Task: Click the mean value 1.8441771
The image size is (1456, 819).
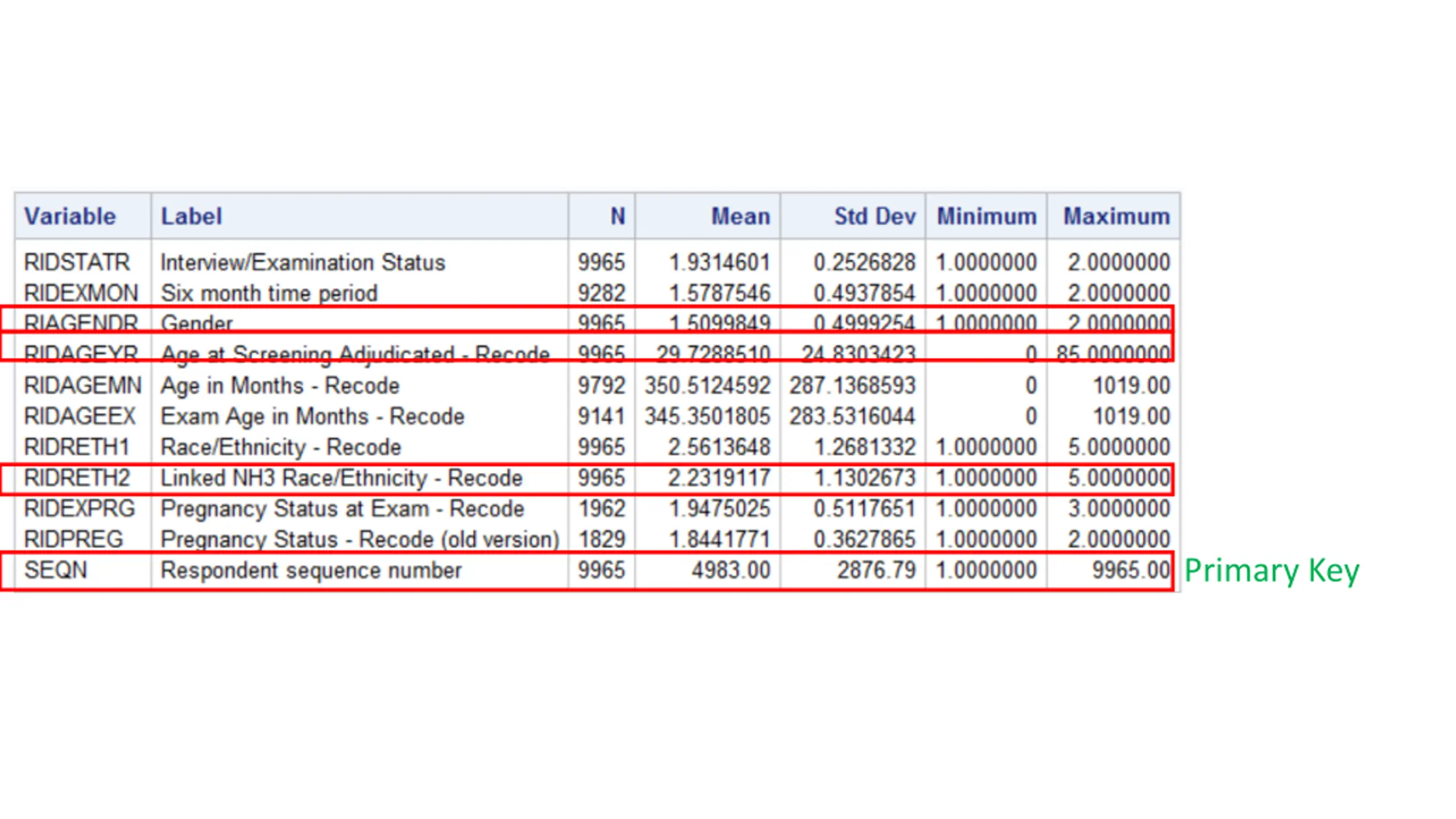Action: pos(719,539)
